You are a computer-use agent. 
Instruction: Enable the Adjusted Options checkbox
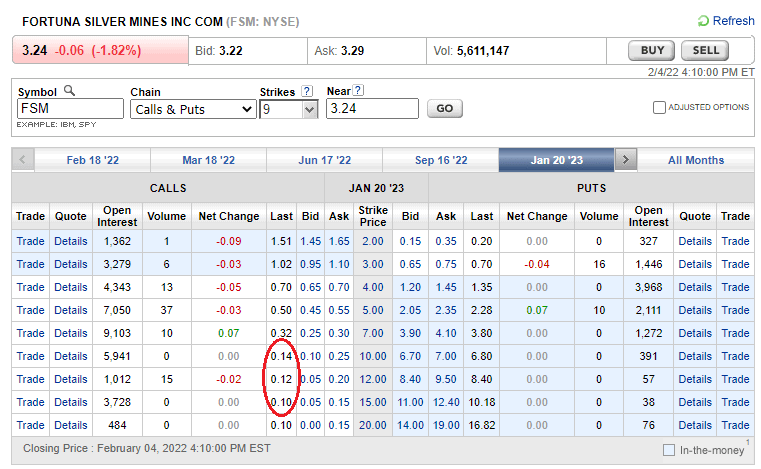(659, 108)
